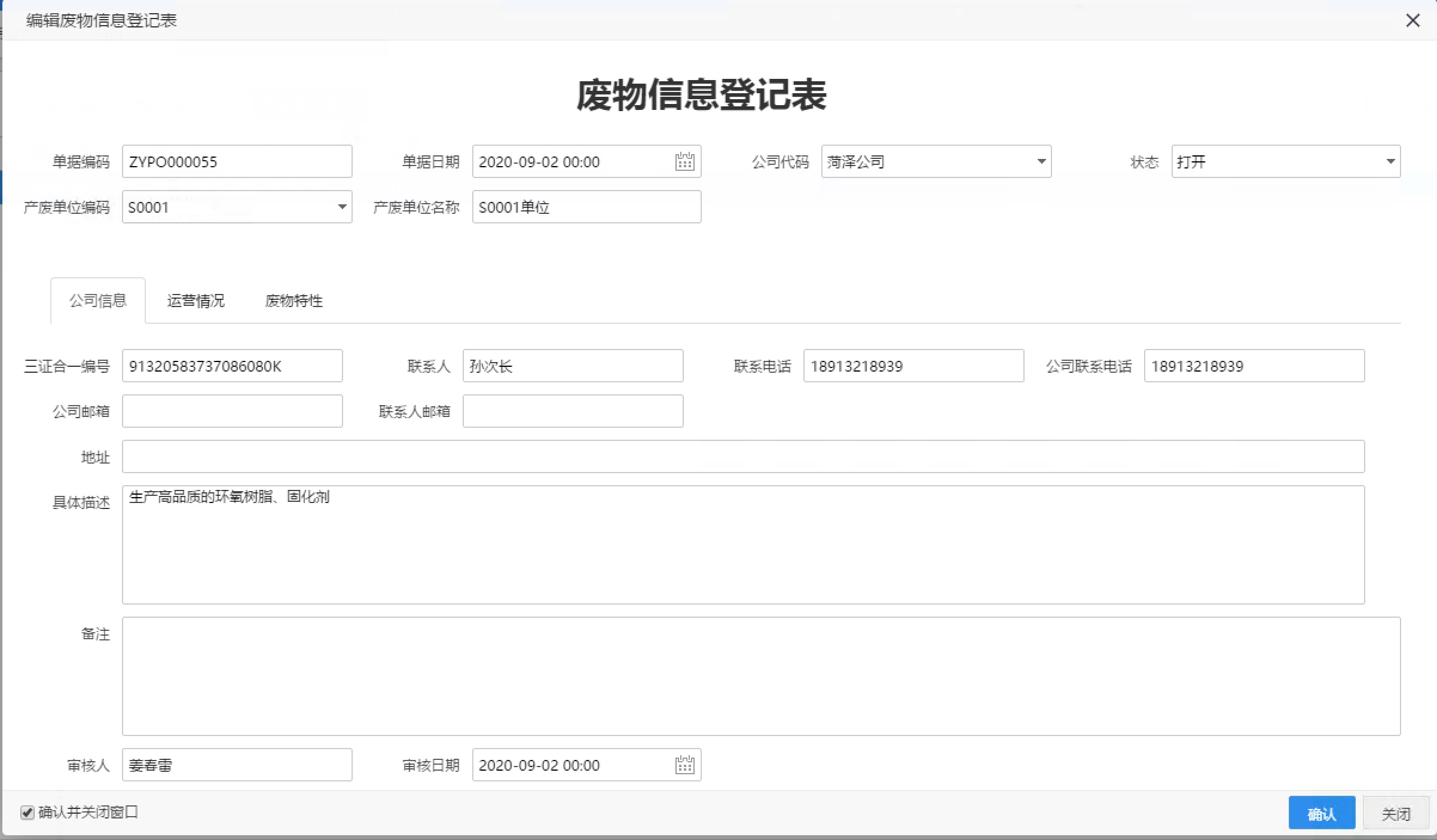Switch to the 废物特性 tab

[x=294, y=301]
